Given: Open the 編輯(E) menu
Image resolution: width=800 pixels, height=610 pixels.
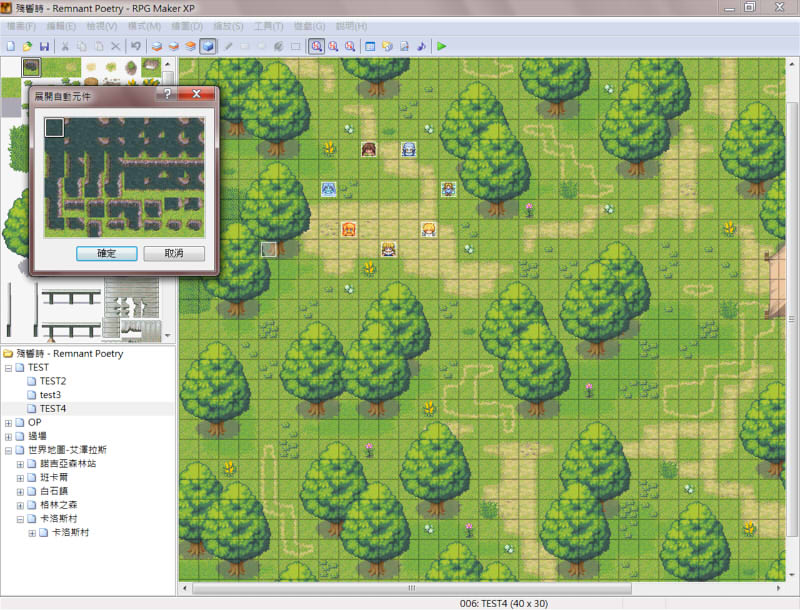Looking at the screenshot, I should point(61,26).
